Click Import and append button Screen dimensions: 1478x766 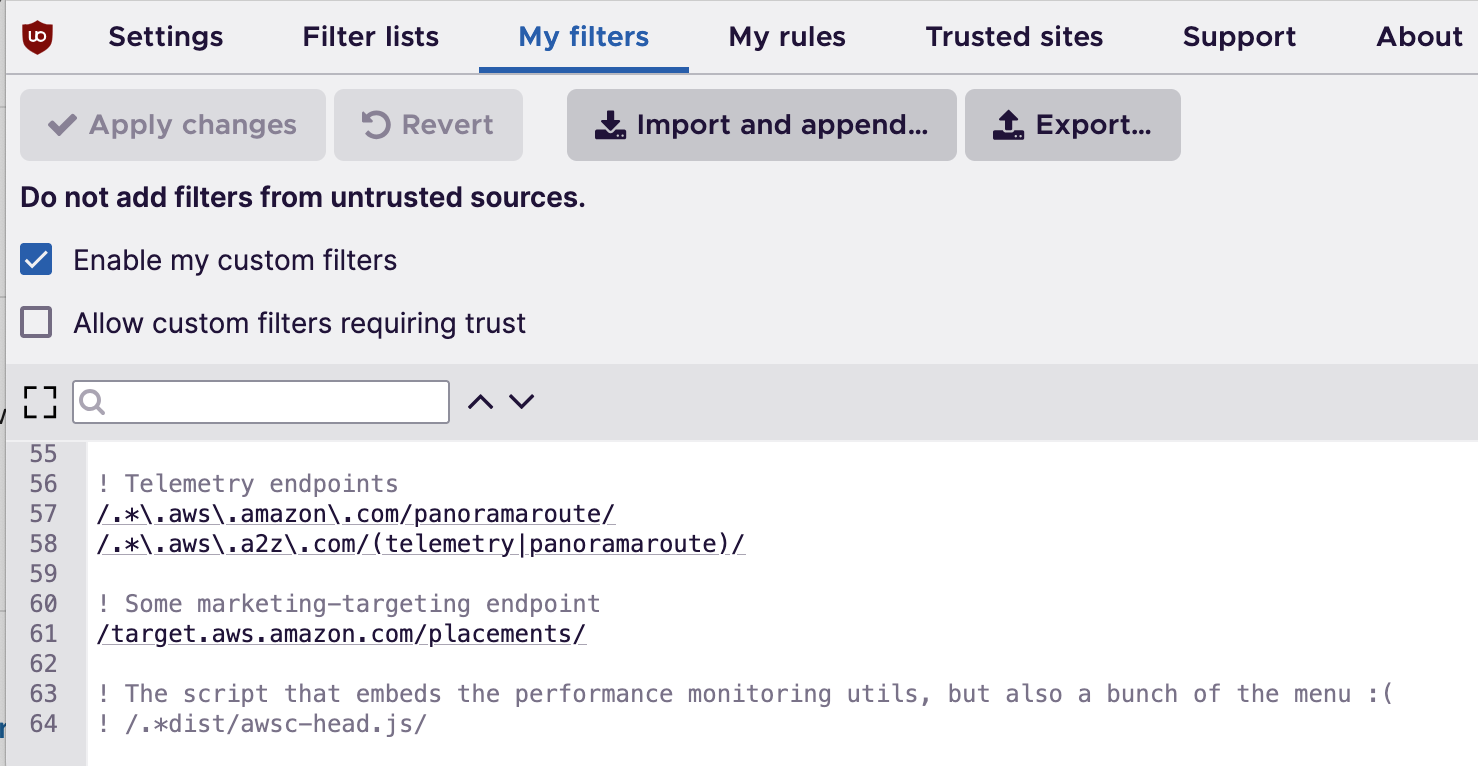click(762, 125)
